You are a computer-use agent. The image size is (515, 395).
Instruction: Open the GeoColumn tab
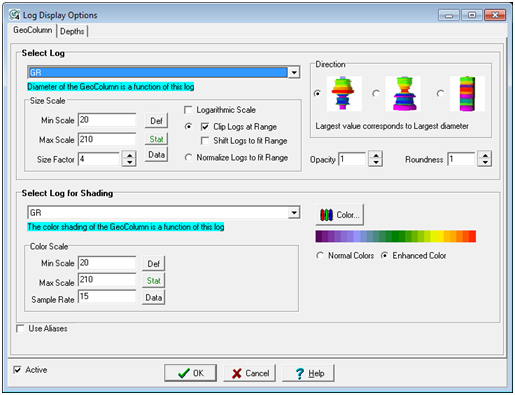click(33, 30)
